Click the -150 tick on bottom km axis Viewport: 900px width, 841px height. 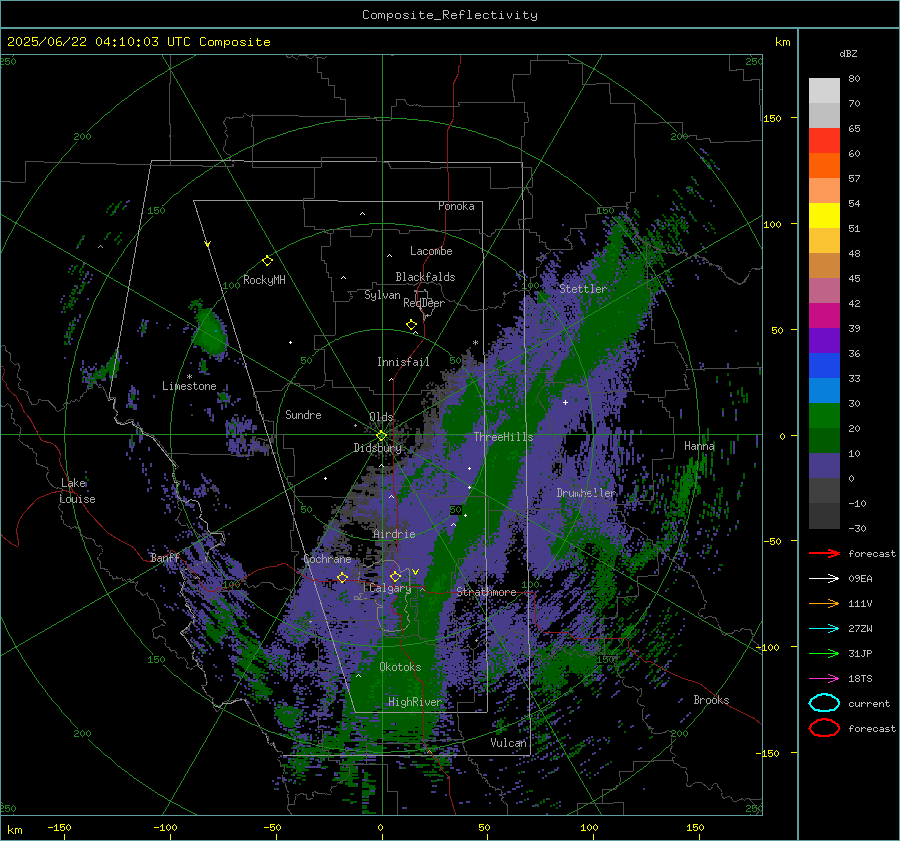point(59,827)
